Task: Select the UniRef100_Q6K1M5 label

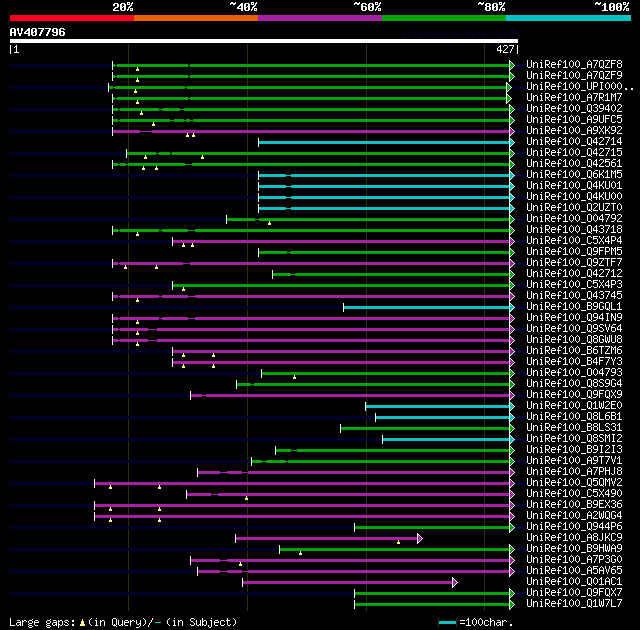Action: (574, 175)
